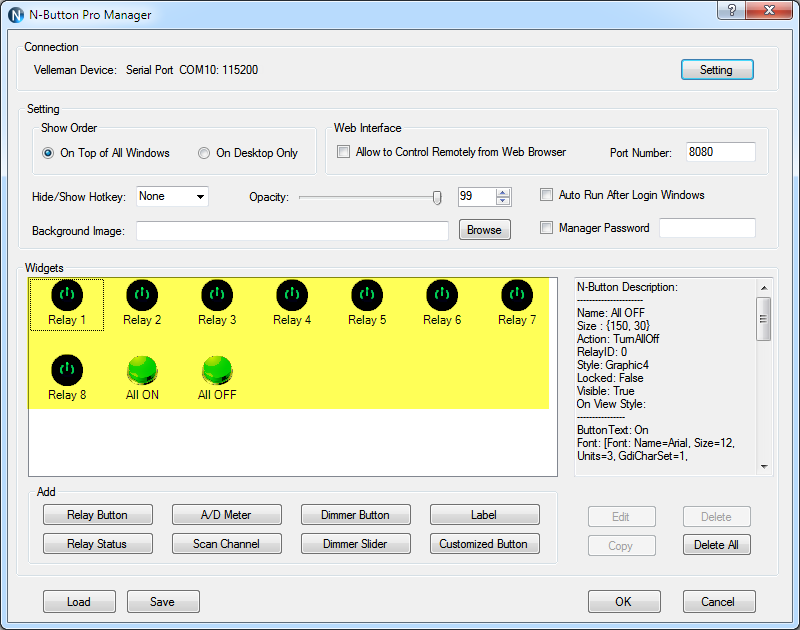
Task: Close the N-Button Pro Manager window
Action: (769, 10)
